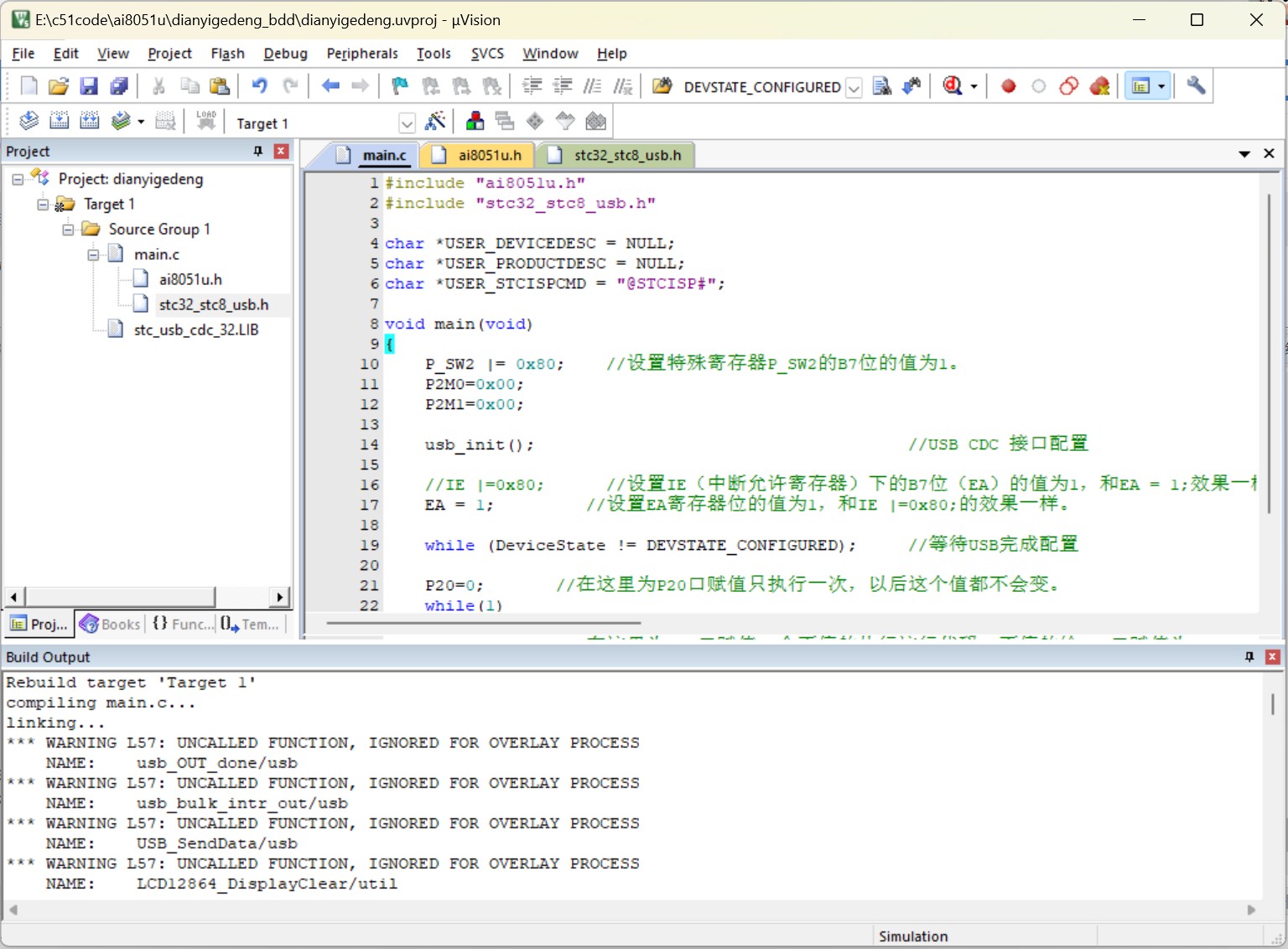Unindent the selected lines

(562, 86)
